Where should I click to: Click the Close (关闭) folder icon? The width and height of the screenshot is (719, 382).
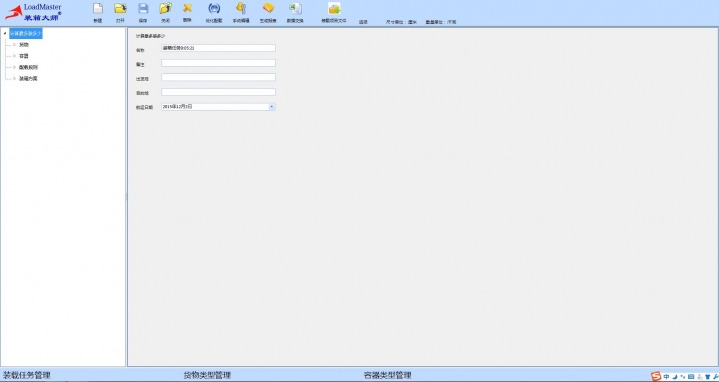[x=166, y=8]
